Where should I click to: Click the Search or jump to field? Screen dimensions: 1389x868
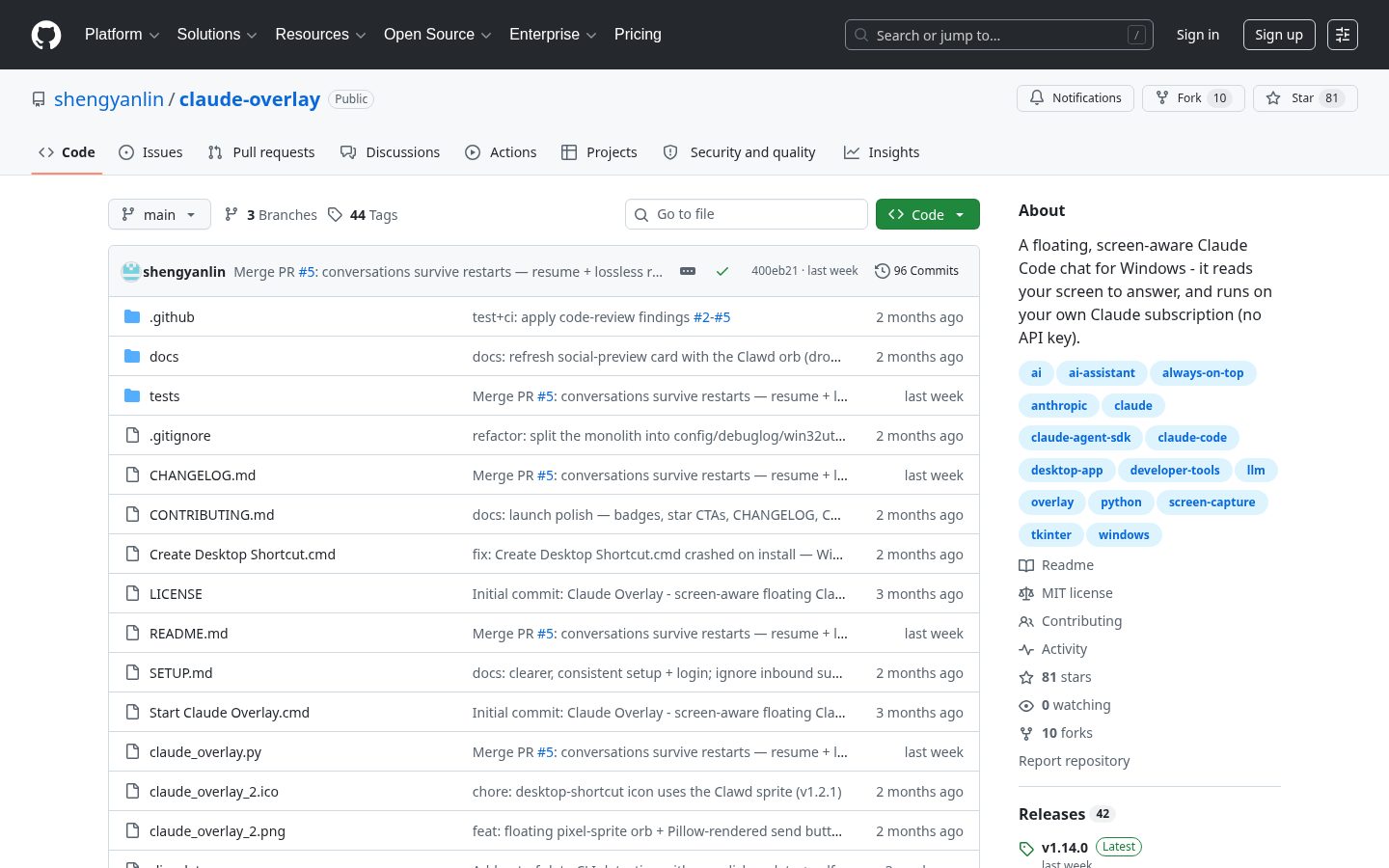pos(999,35)
